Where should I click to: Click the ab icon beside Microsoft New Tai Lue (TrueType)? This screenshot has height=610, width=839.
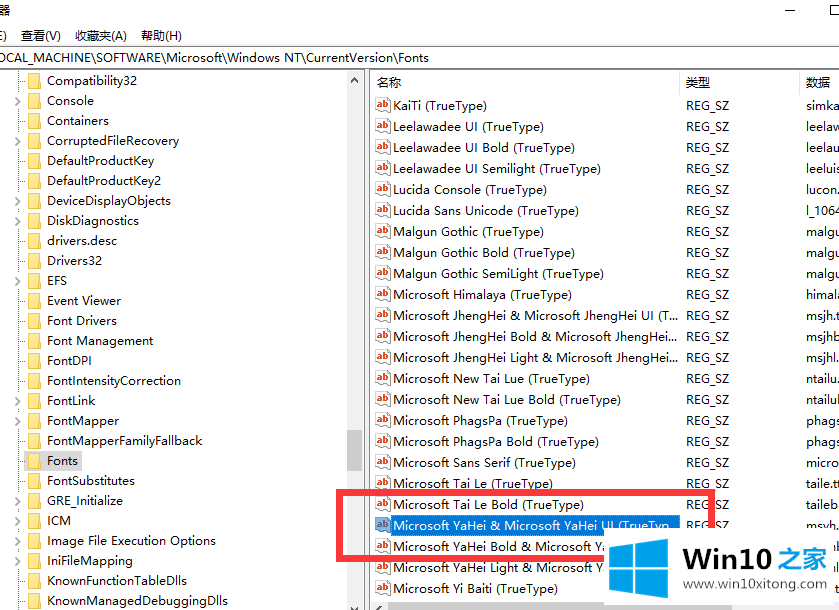tap(382, 378)
